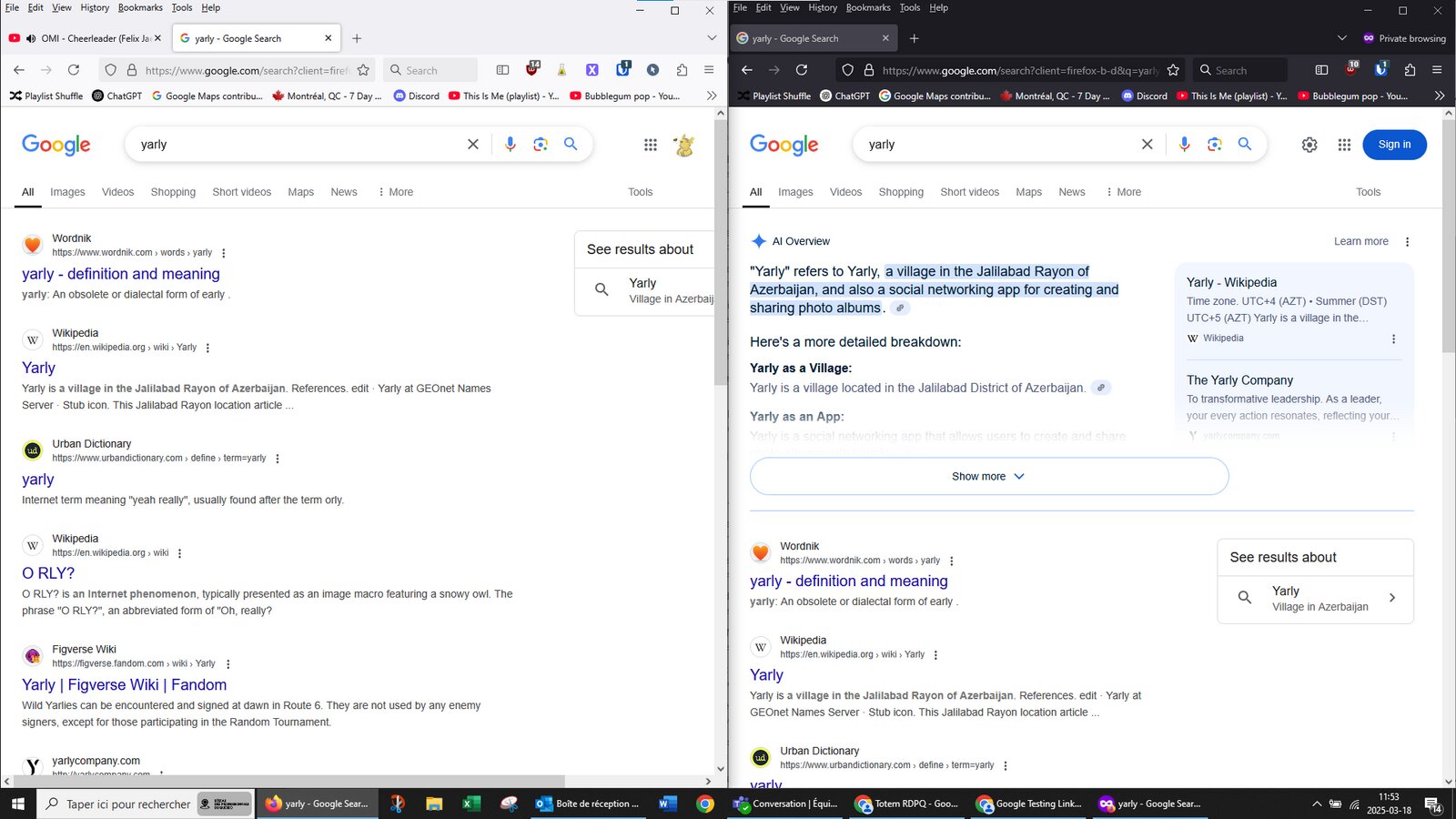
Task: Switch to the Short videos tab in the private window
Action: (969, 192)
